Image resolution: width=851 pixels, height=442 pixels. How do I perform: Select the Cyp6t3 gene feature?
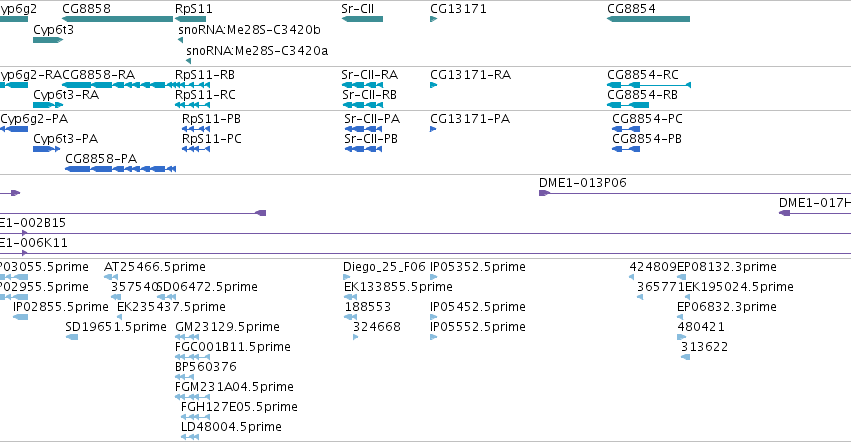coord(48,40)
